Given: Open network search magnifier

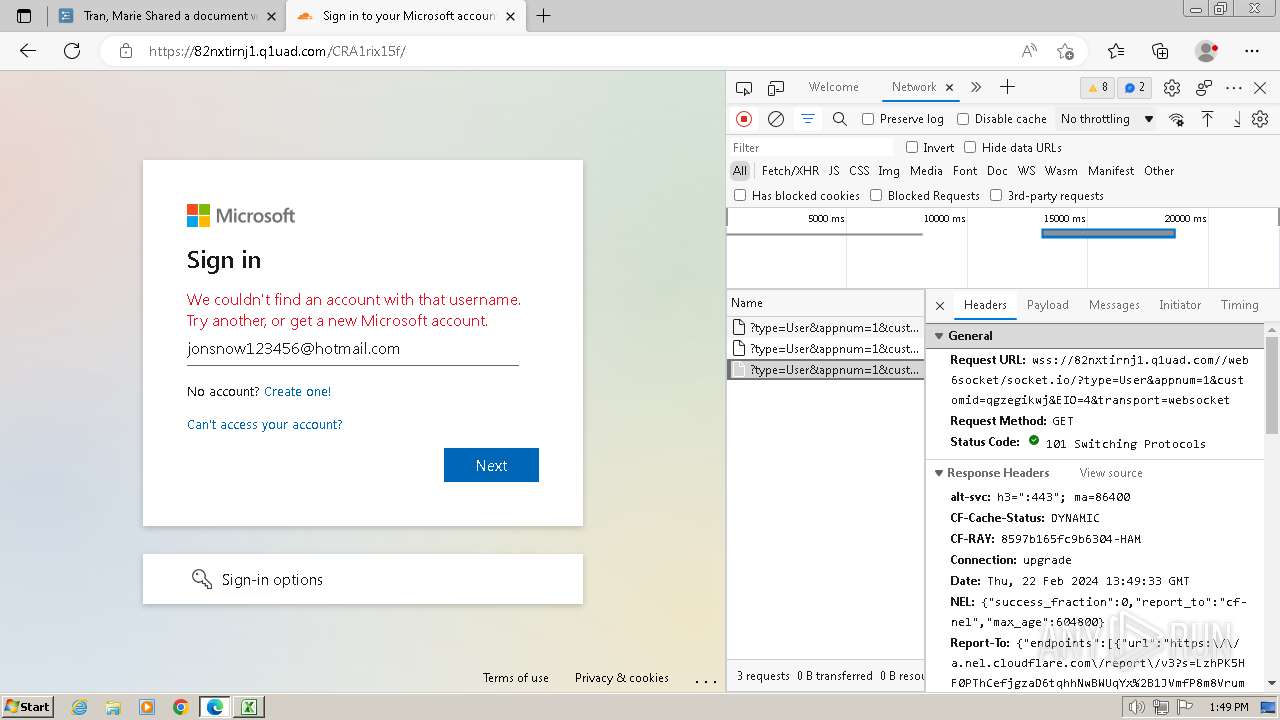Looking at the screenshot, I should tap(840, 119).
